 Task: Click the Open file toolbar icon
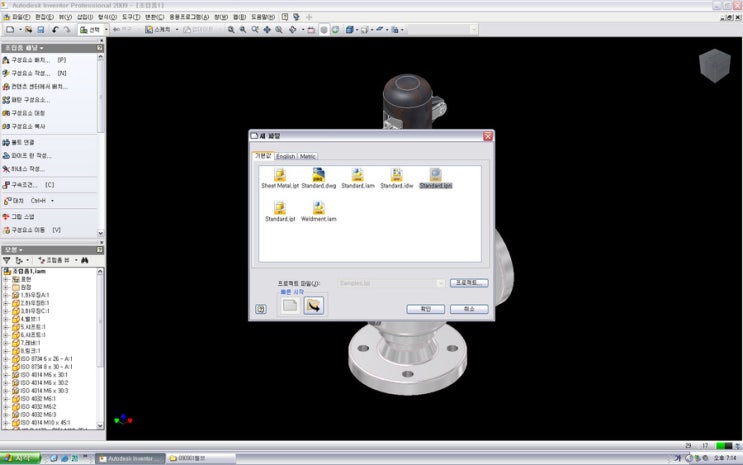point(29,30)
